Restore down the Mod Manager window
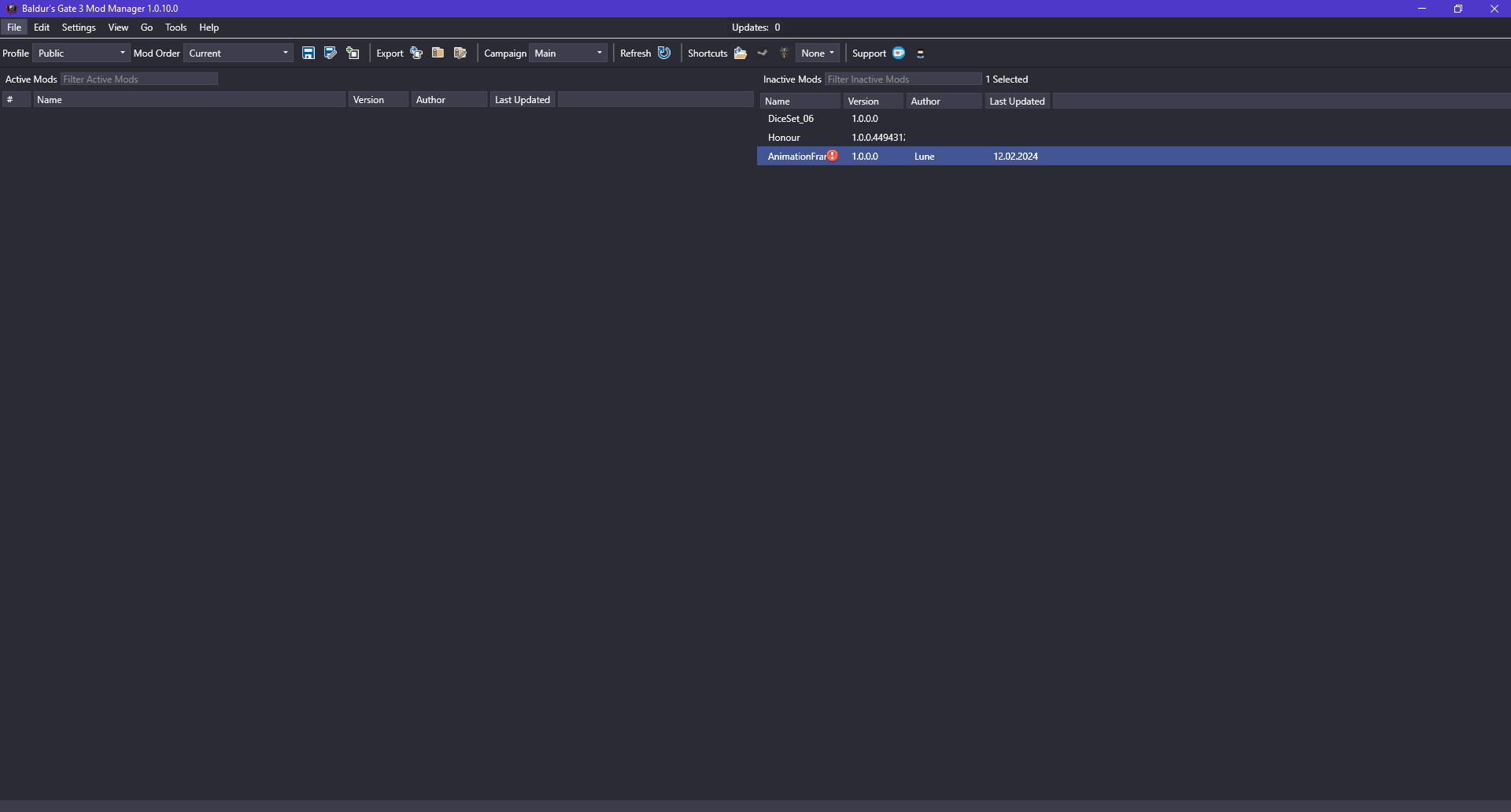Image resolution: width=1511 pixels, height=812 pixels. pos(1458,9)
